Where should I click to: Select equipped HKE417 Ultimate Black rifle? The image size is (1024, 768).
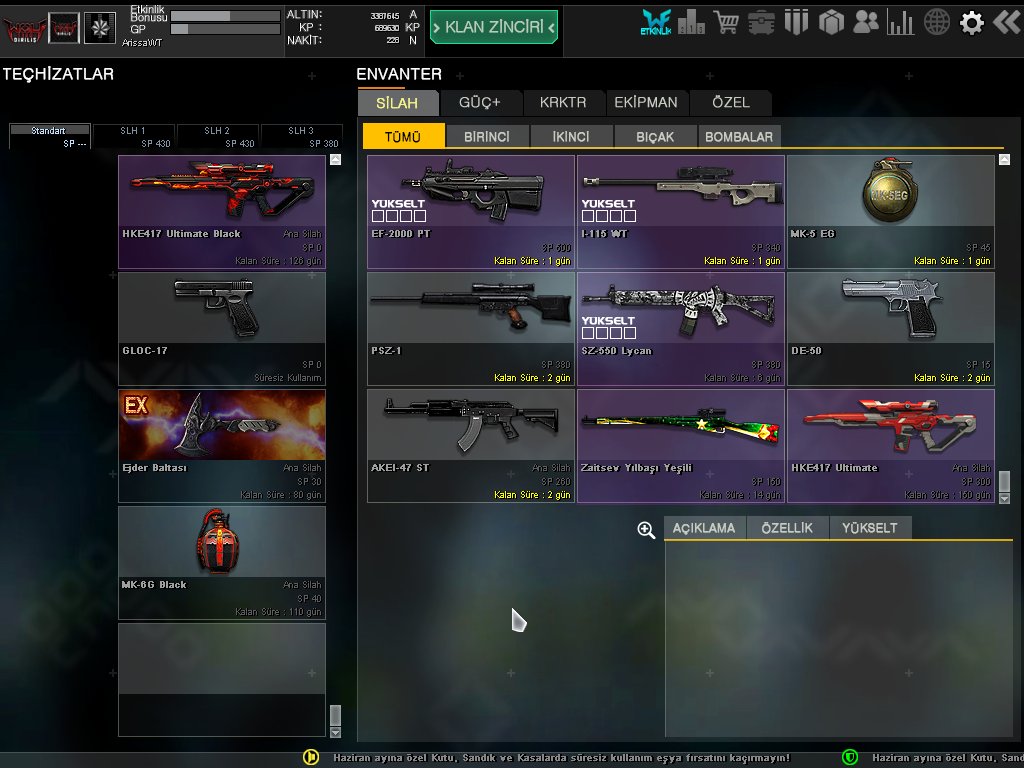[222, 212]
